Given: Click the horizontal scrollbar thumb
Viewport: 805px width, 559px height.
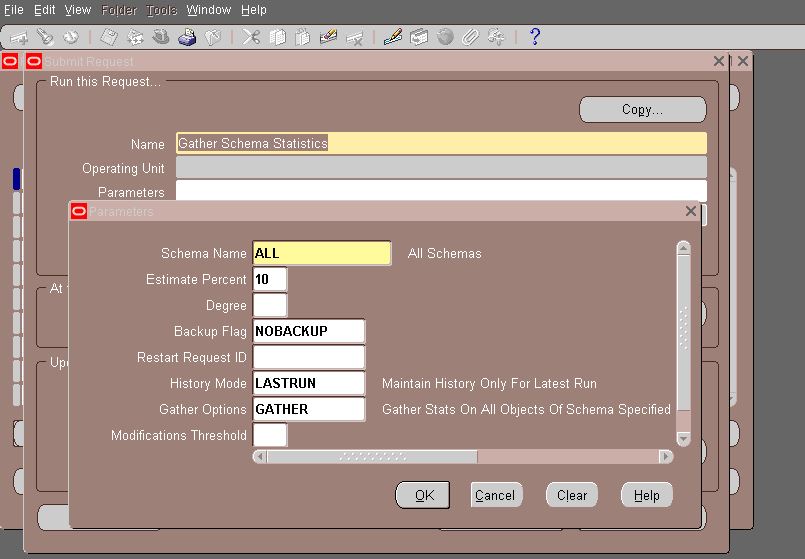Looking at the screenshot, I should tap(372, 456).
